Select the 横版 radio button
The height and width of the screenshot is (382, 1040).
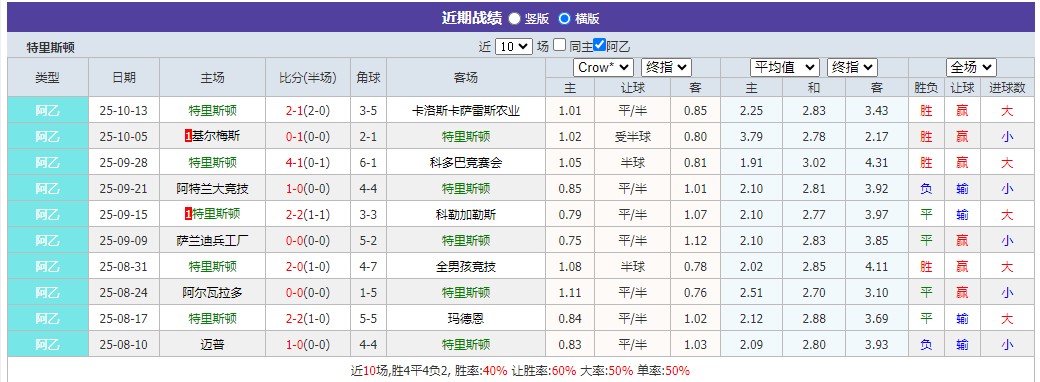point(564,19)
